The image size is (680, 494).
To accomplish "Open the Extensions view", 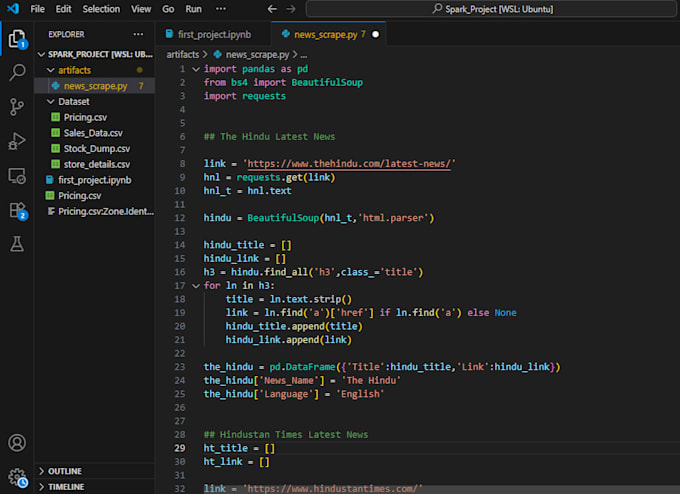I will [17, 209].
